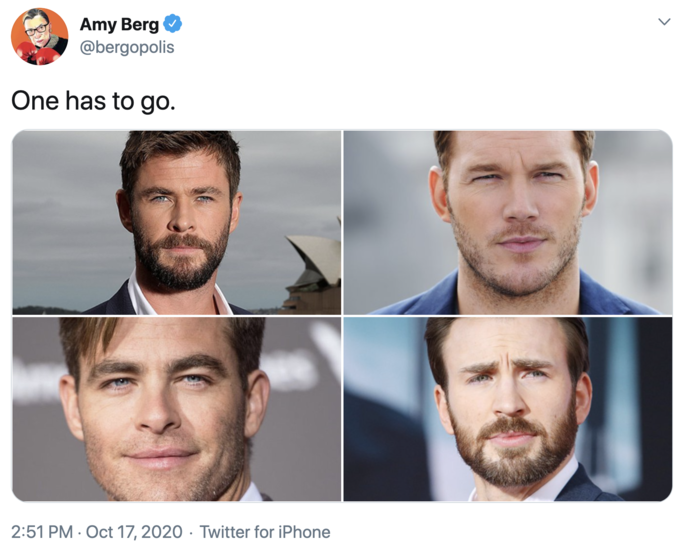The height and width of the screenshot is (548, 680).
Task: Click the Oct 17, 2020 date
Action: 134,532
